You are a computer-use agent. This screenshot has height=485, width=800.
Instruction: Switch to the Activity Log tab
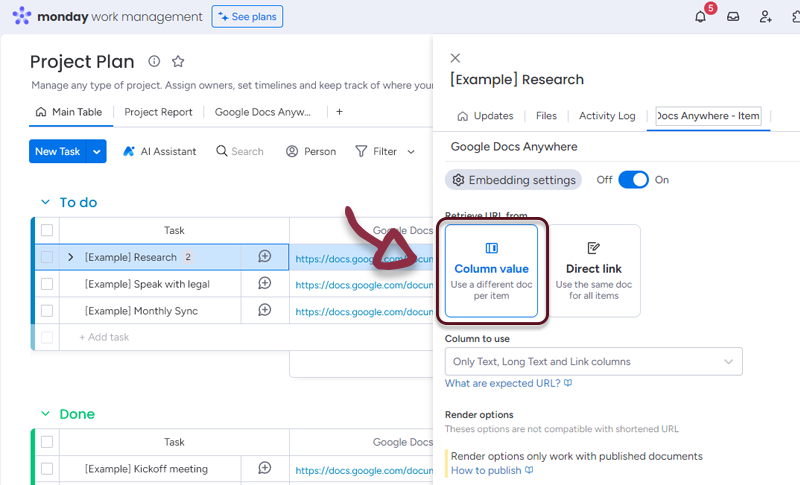[606, 116]
